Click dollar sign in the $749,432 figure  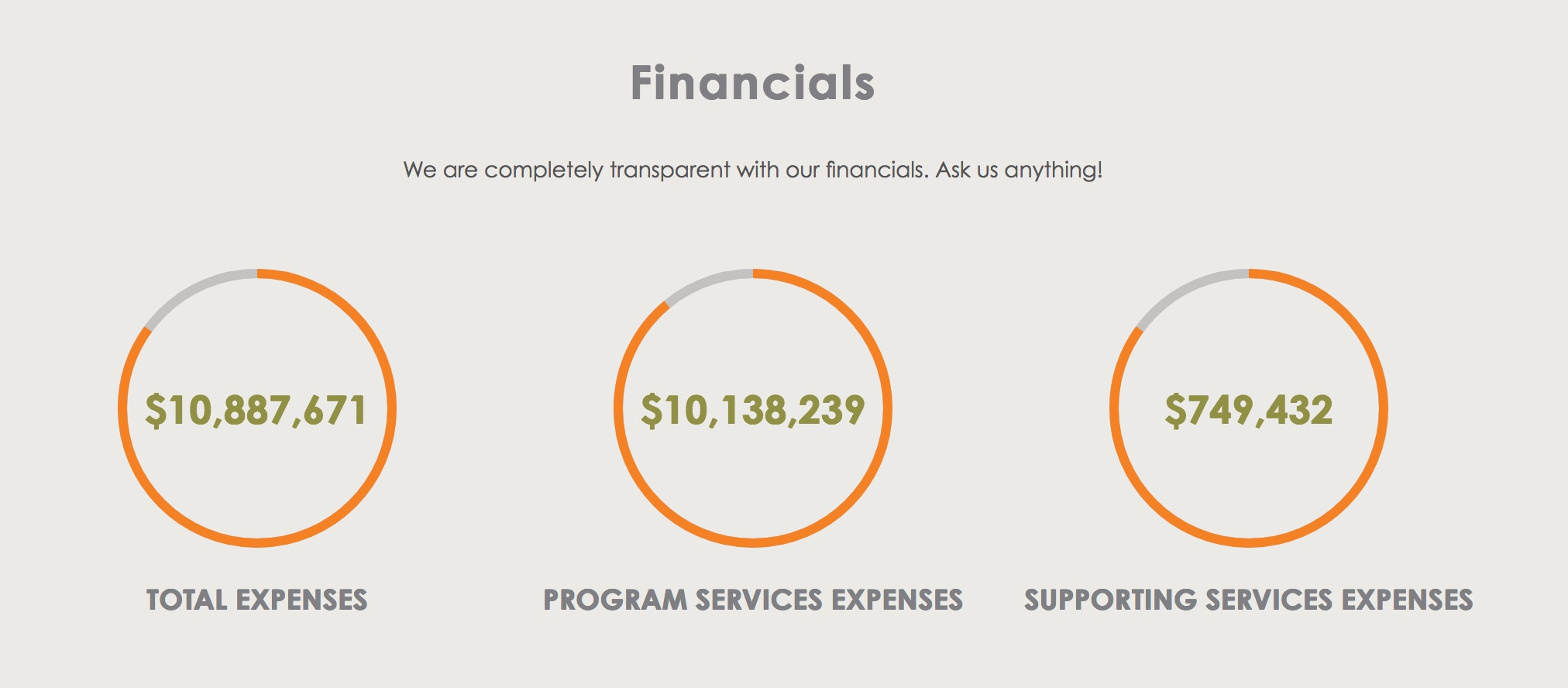pyautogui.click(x=1175, y=411)
